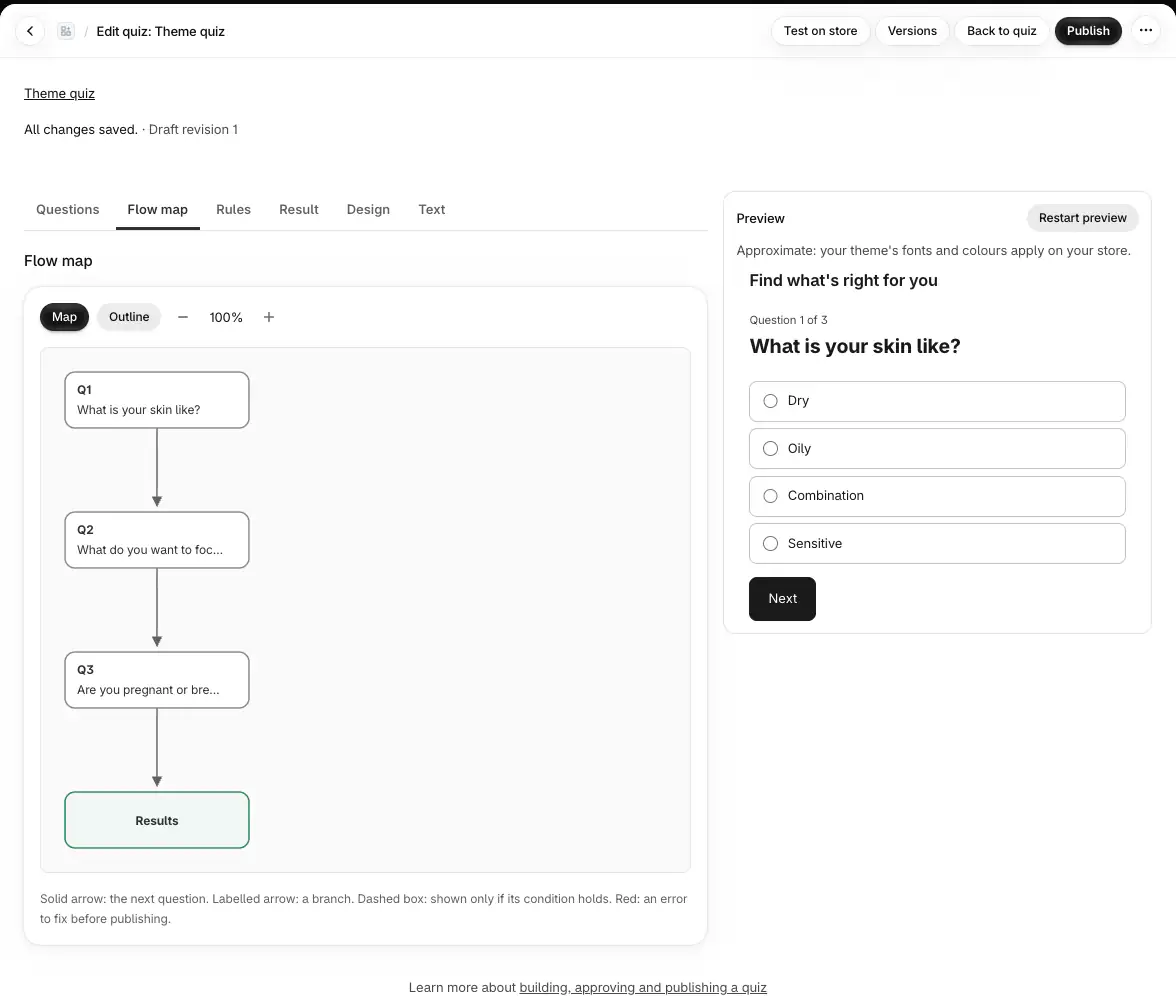Screen dimensions: 1176x996
Task: Click the Results node in flow map
Action: click(157, 820)
